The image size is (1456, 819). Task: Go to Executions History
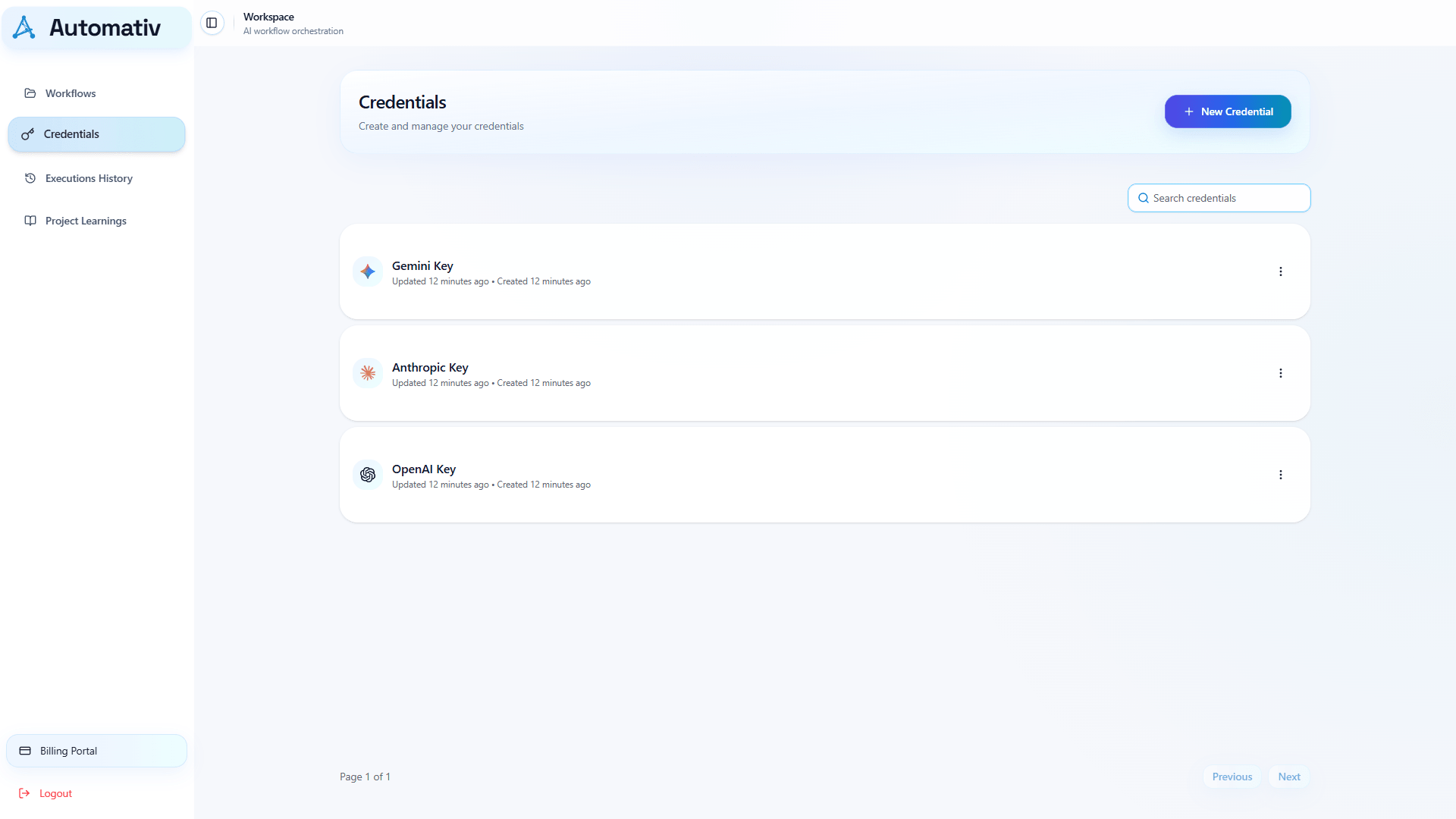(x=96, y=178)
